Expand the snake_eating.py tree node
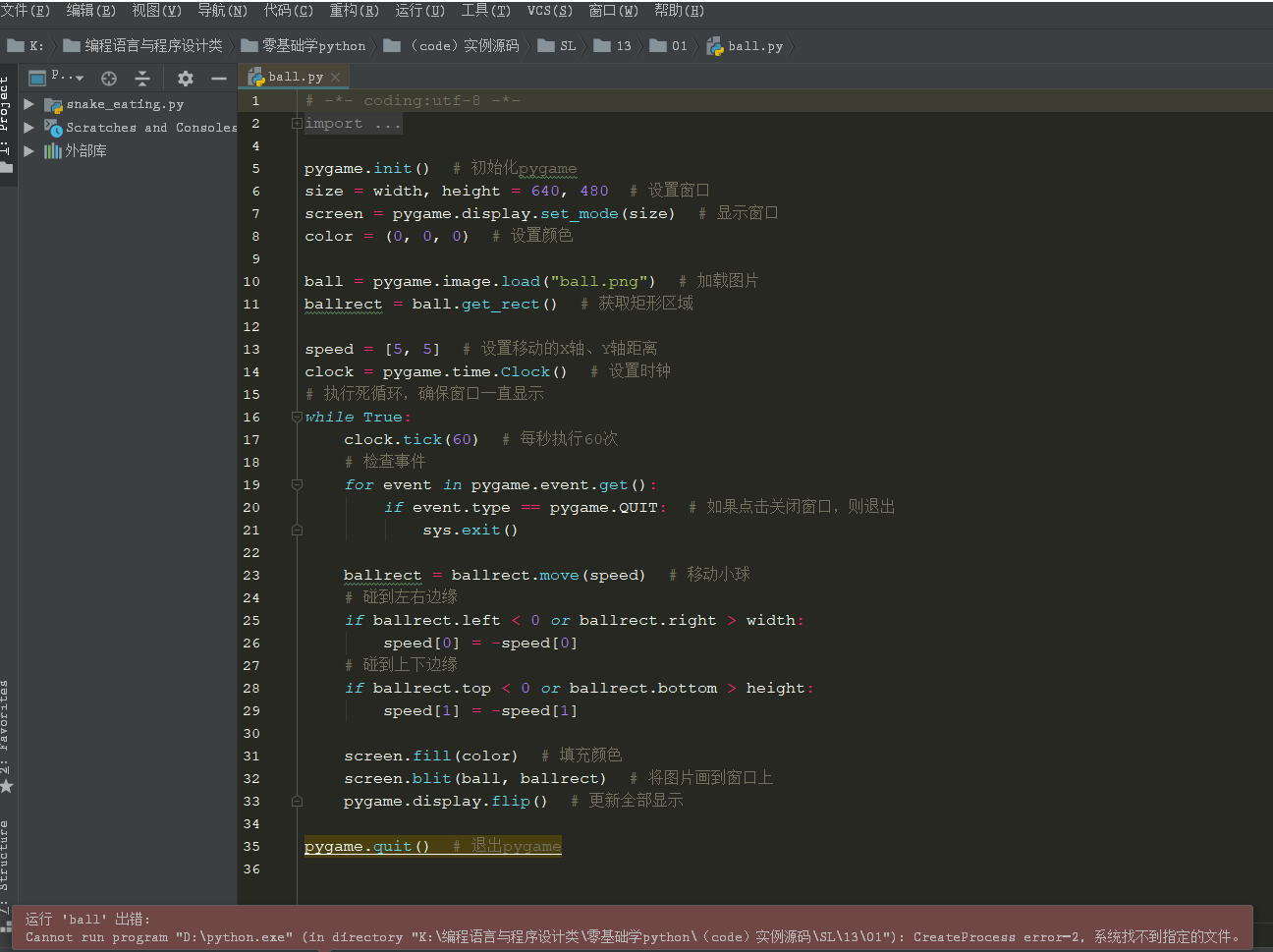Image resolution: width=1273 pixels, height=952 pixels. pos(29,104)
